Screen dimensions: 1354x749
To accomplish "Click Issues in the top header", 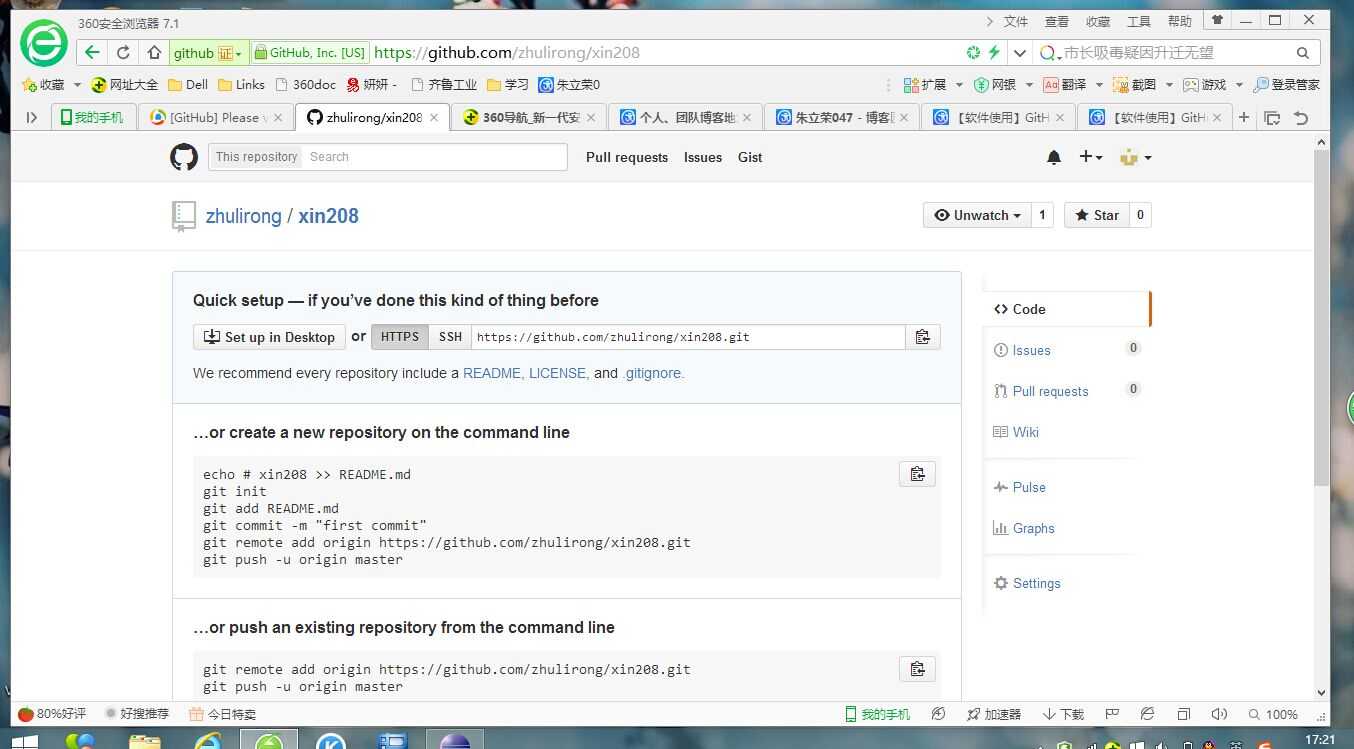I will pos(703,157).
